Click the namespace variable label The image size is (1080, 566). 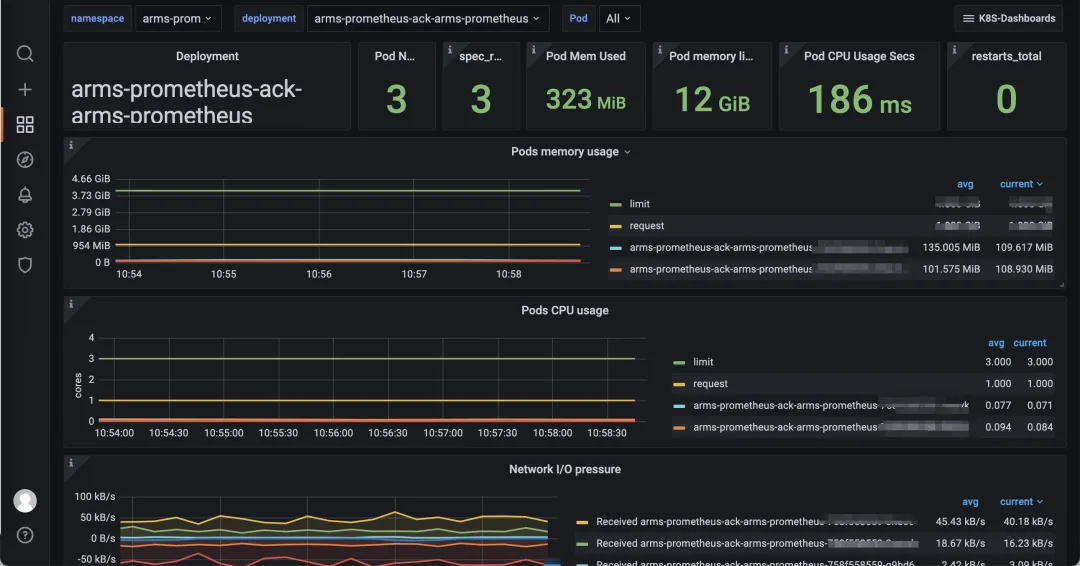point(97,19)
